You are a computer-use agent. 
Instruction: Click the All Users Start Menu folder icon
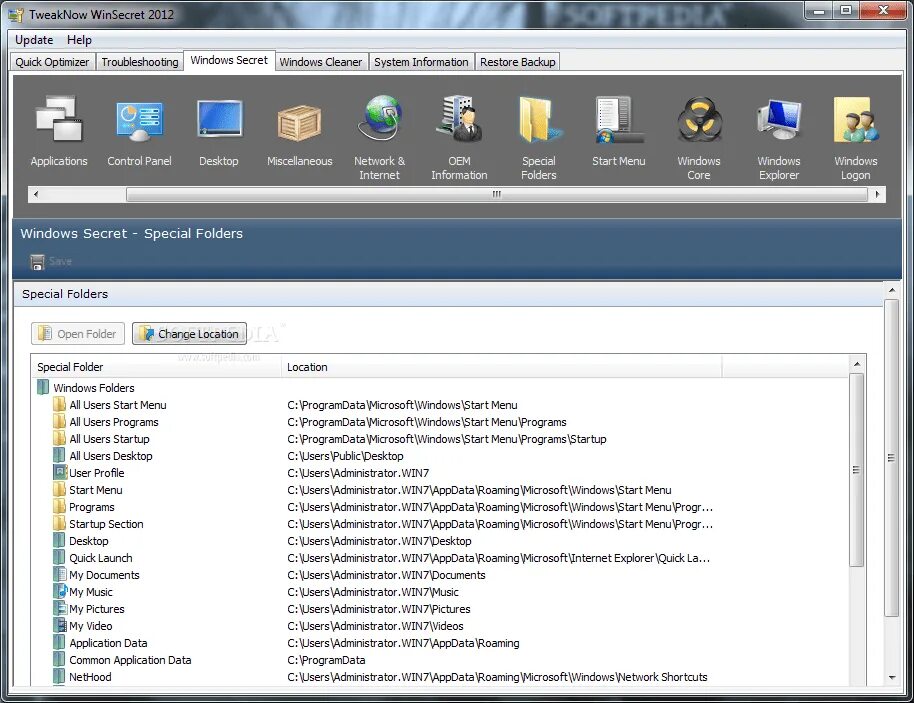tap(59, 404)
